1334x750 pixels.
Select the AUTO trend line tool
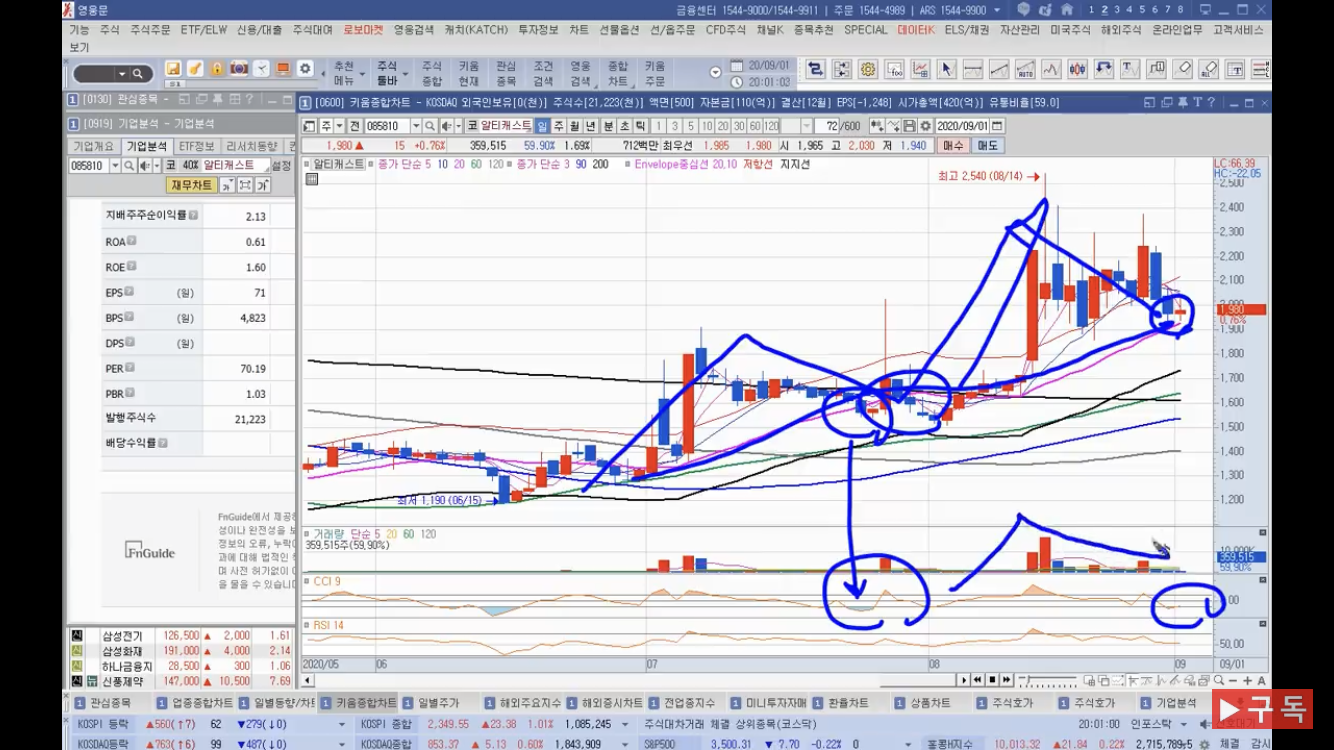coord(1025,69)
